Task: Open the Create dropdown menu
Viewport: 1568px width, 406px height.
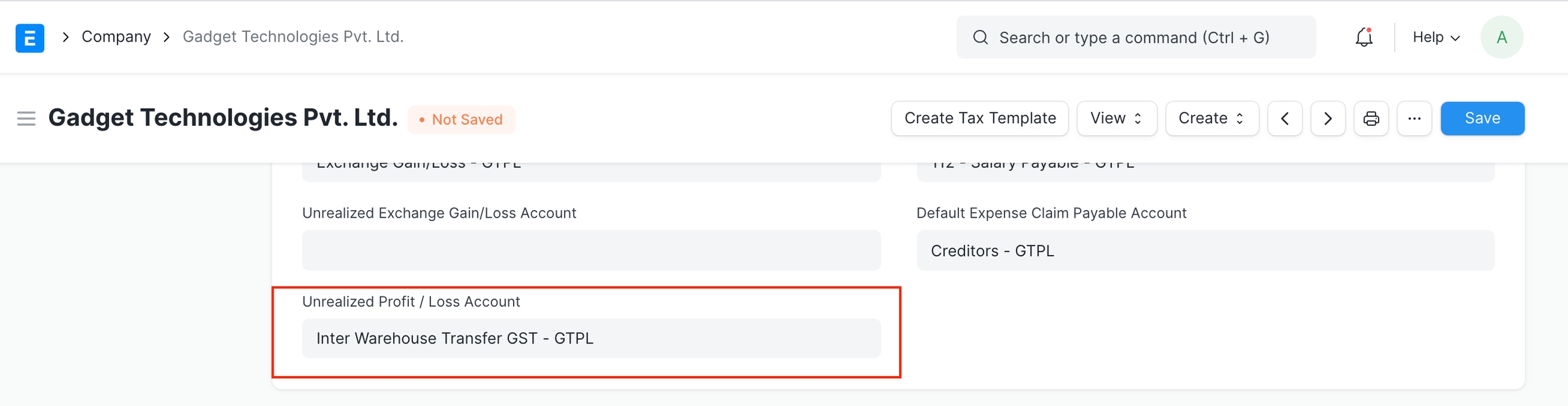Action: coord(1211,118)
